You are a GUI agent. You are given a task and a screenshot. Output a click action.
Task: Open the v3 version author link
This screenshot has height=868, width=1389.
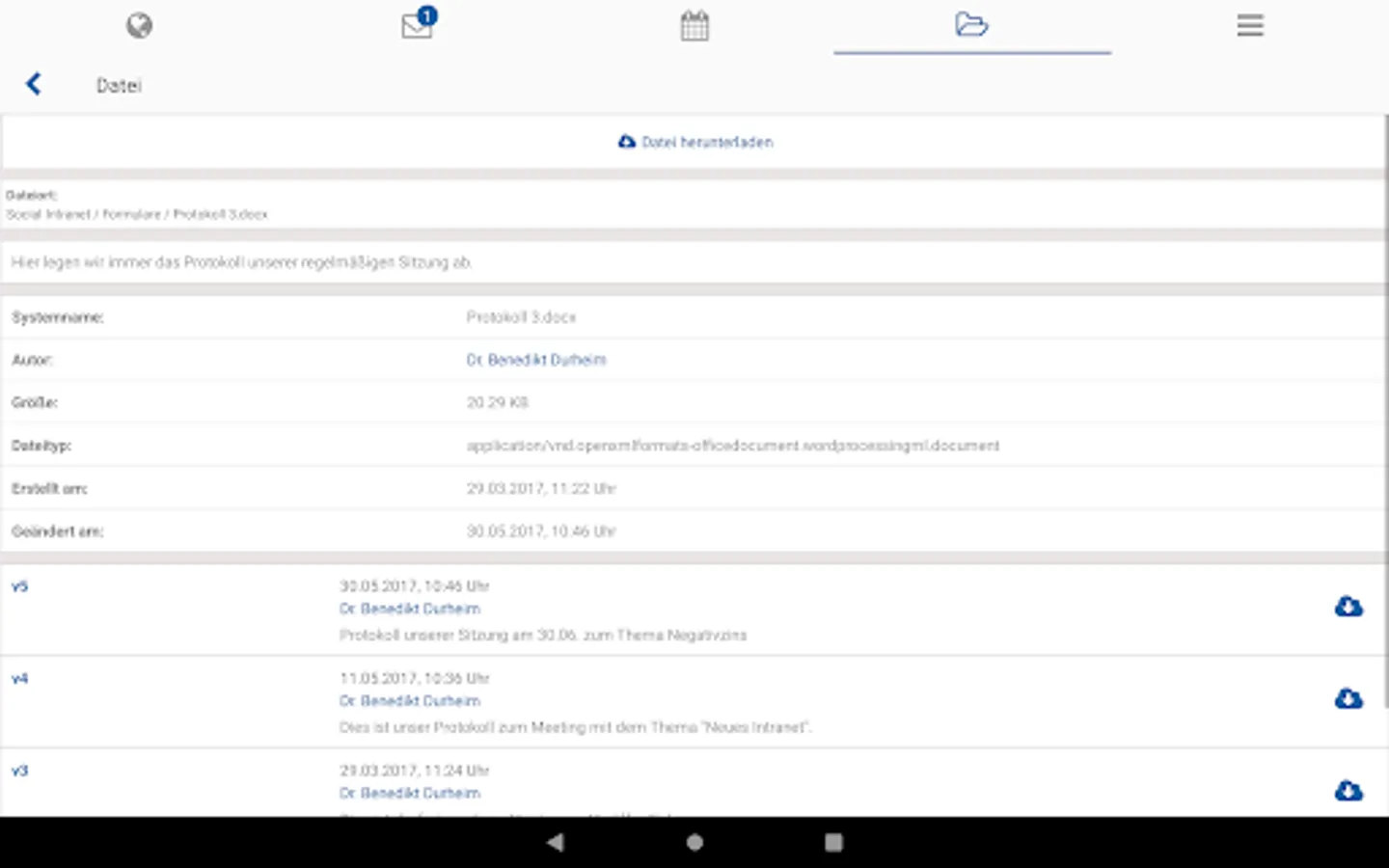point(410,793)
